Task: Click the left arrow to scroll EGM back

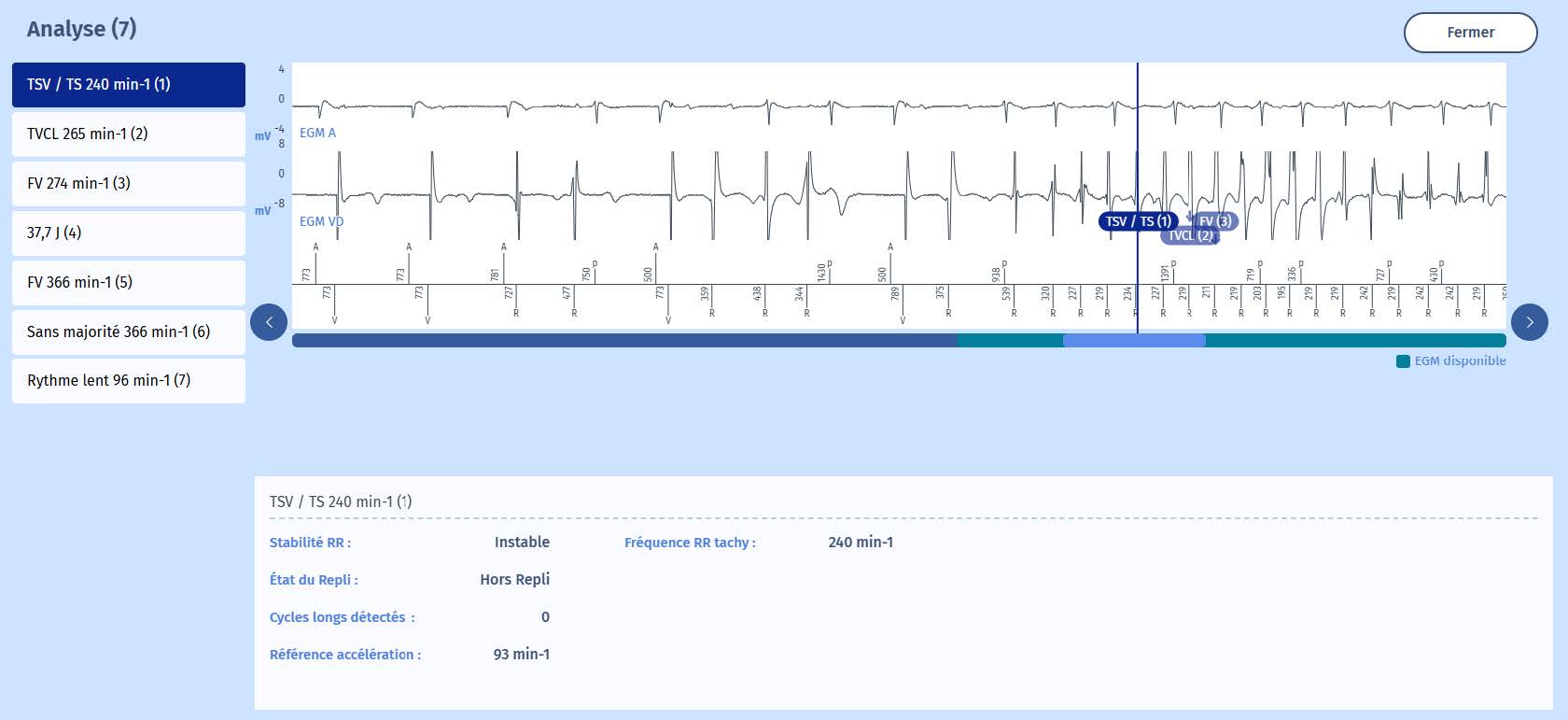Action: (269, 323)
